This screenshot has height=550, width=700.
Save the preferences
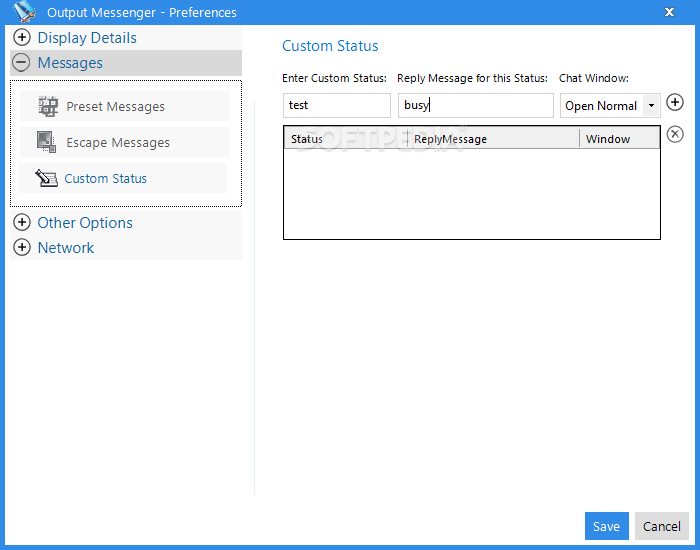pyautogui.click(x=606, y=526)
